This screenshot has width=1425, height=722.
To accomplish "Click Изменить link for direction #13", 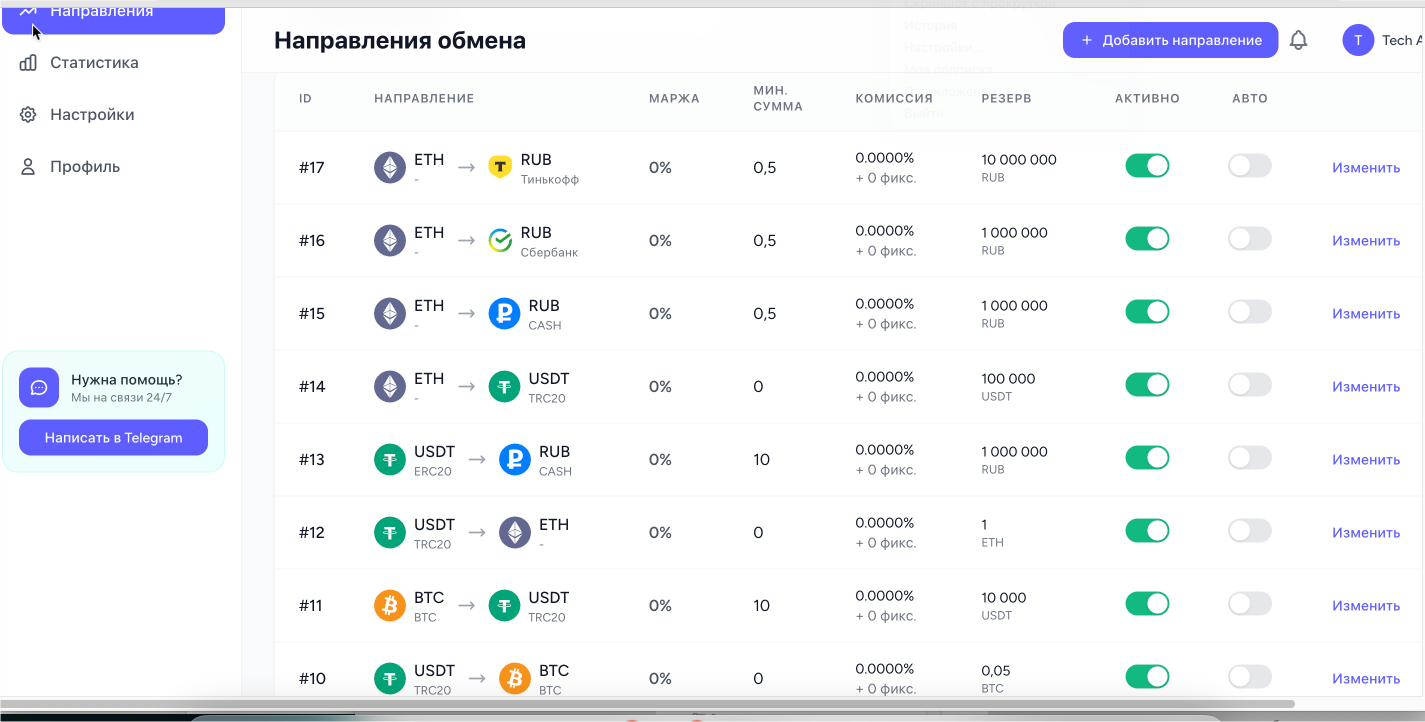I will (x=1365, y=460).
